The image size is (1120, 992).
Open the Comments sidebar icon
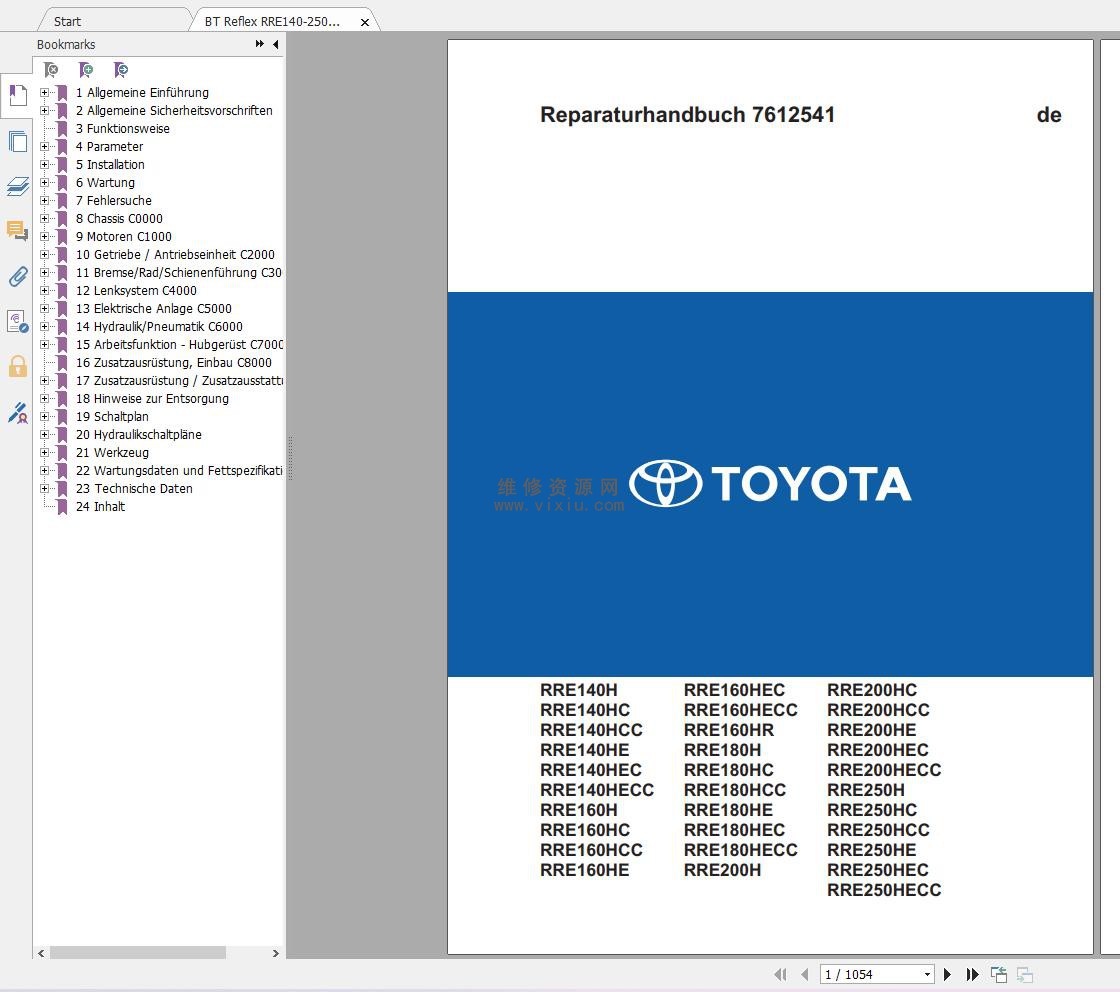[x=18, y=231]
